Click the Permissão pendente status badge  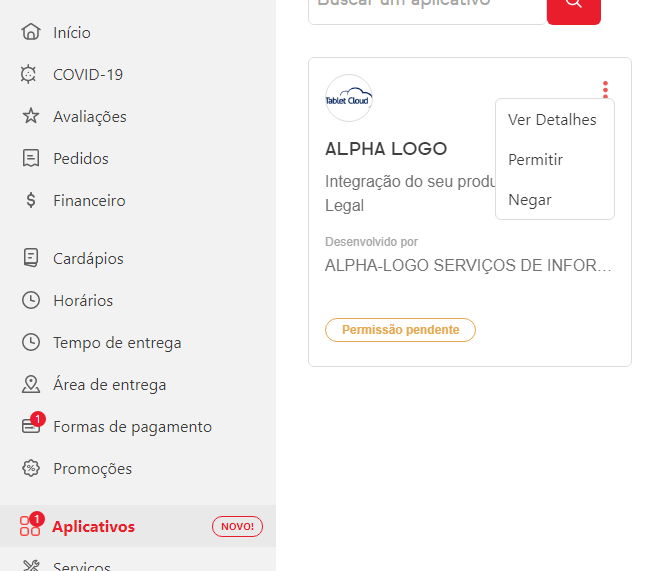pyautogui.click(x=400, y=330)
